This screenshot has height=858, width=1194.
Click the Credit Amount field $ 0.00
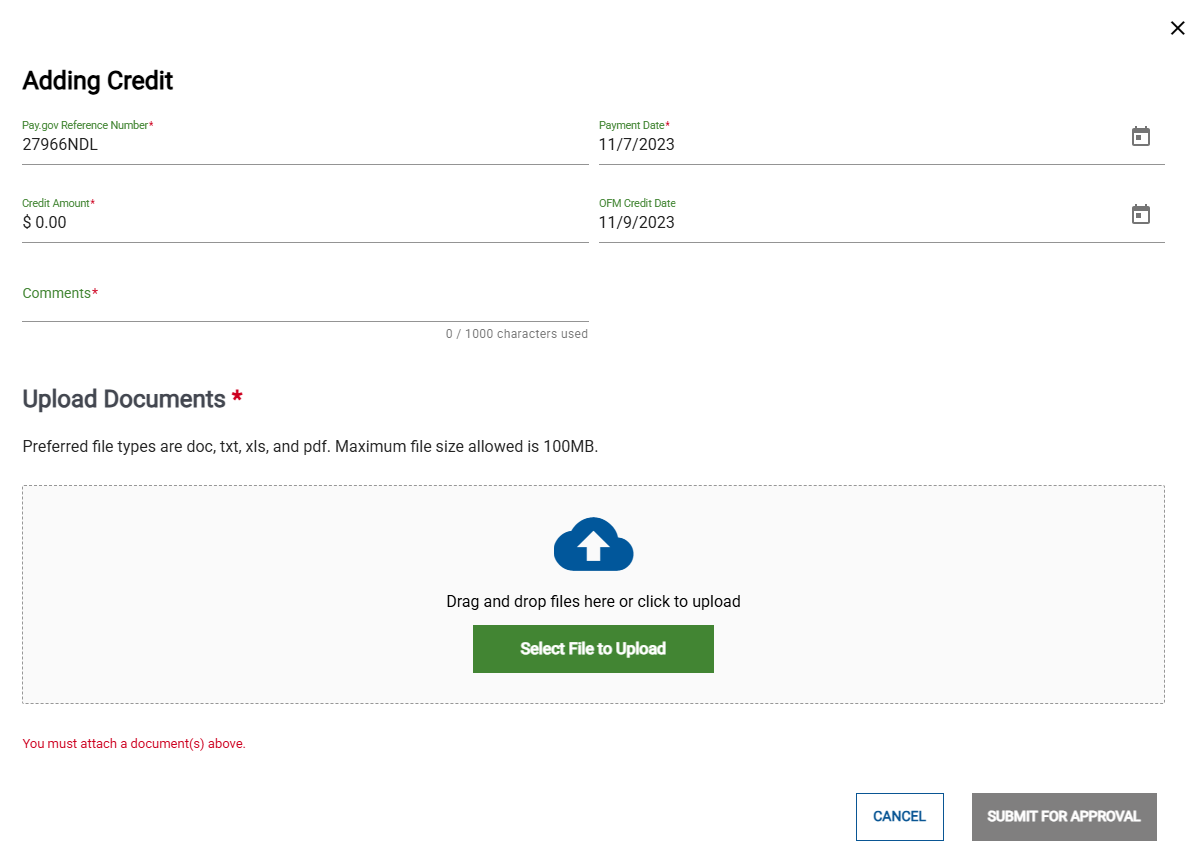click(x=305, y=222)
